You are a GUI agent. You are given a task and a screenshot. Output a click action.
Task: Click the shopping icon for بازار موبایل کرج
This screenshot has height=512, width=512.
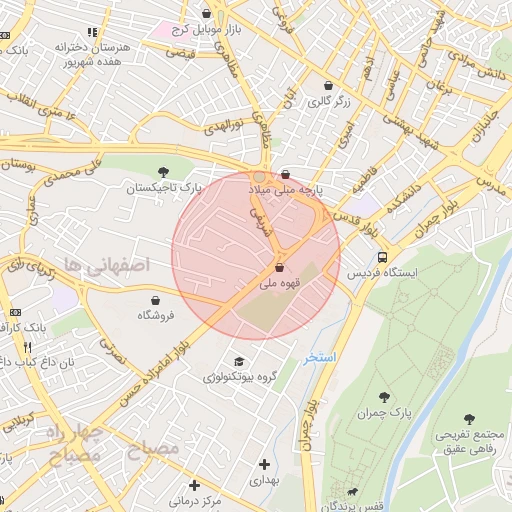pyautogui.click(x=207, y=14)
